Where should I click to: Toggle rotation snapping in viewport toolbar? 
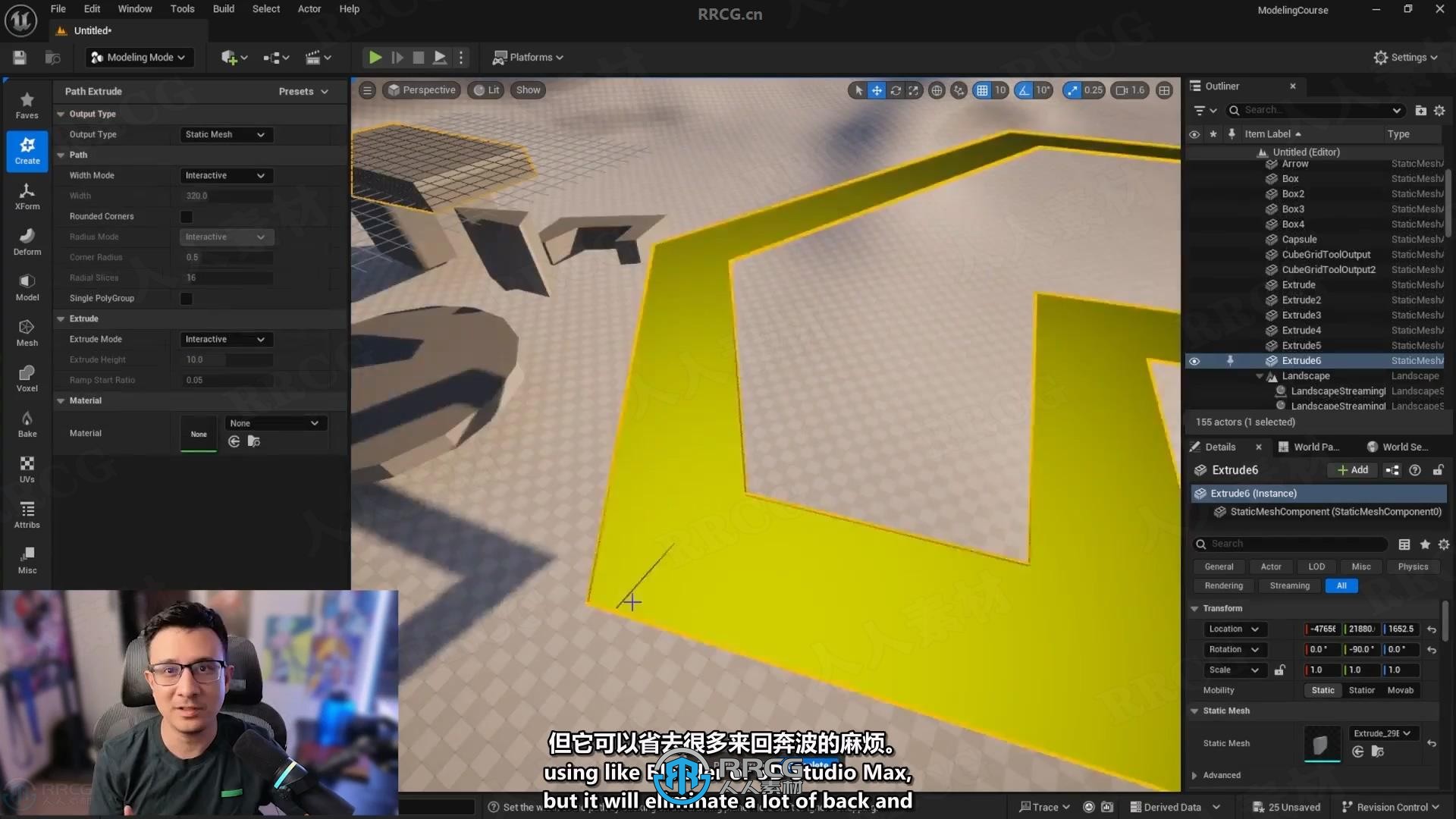(x=1025, y=90)
